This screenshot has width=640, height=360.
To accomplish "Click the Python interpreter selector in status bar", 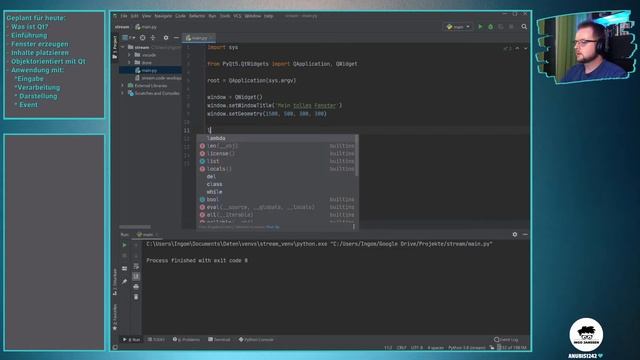I will tap(467, 348).
